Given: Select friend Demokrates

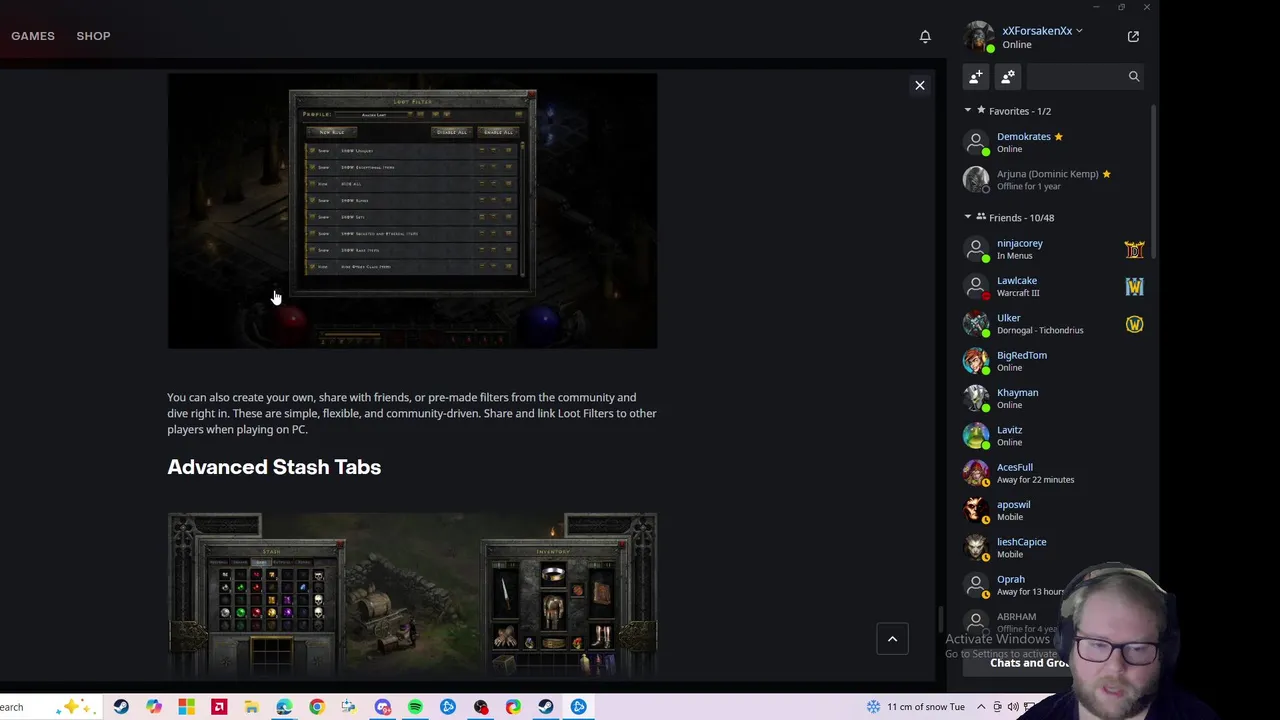Looking at the screenshot, I should [1054, 143].
